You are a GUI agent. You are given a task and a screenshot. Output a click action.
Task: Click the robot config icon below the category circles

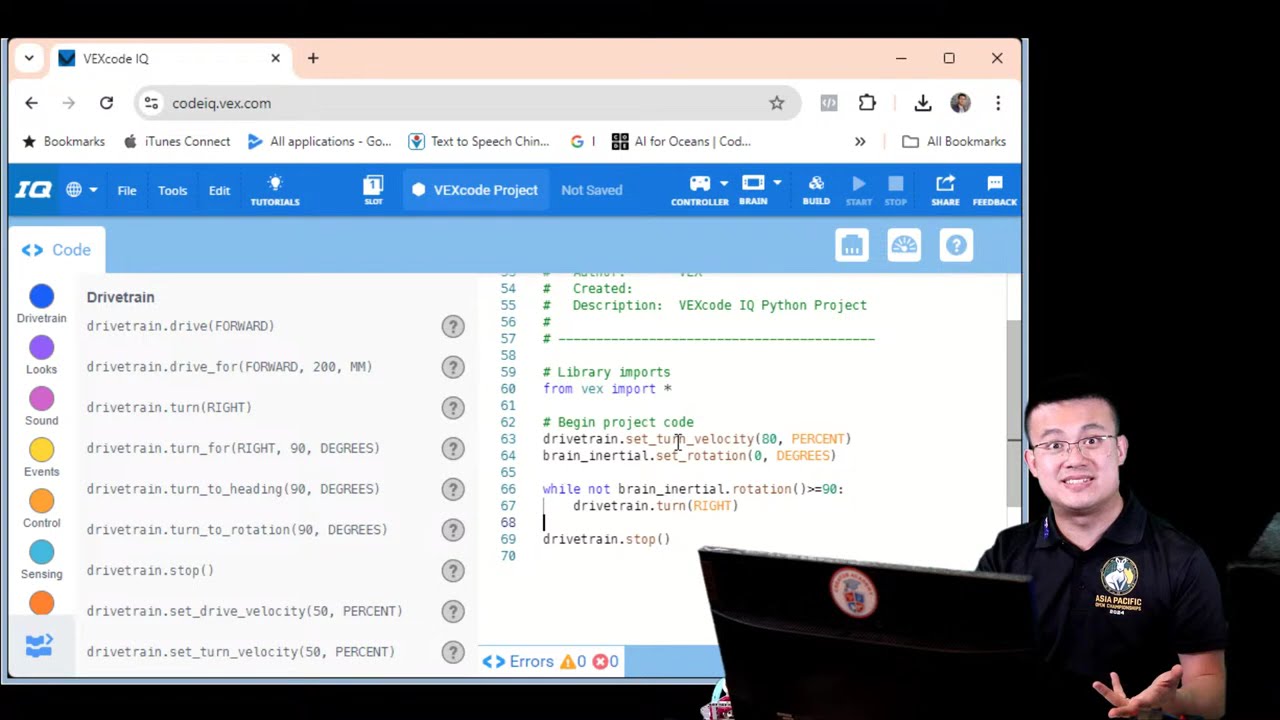point(39,647)
